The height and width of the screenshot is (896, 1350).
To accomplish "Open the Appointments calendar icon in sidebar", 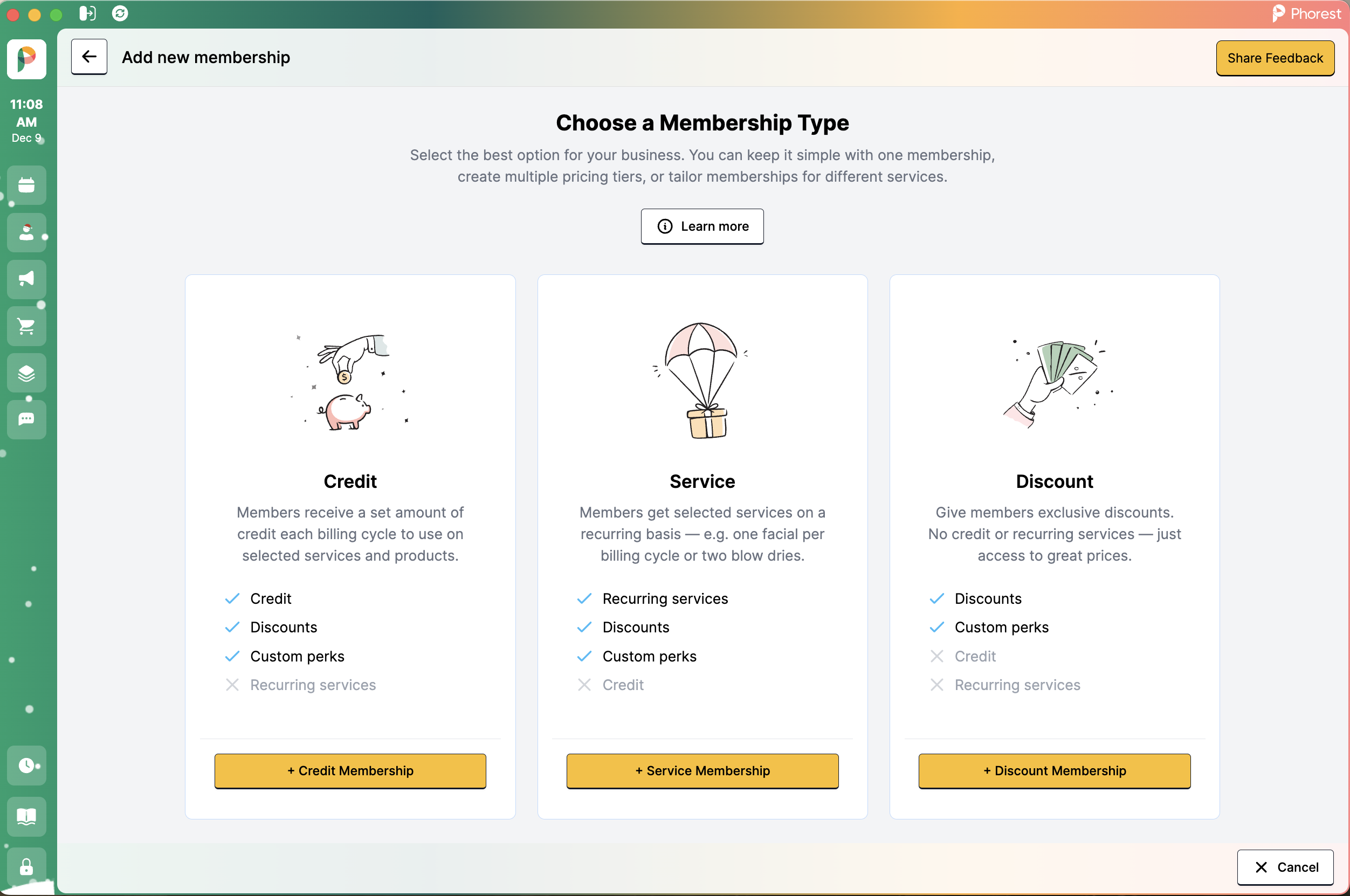I will click(x=27, y=184).
